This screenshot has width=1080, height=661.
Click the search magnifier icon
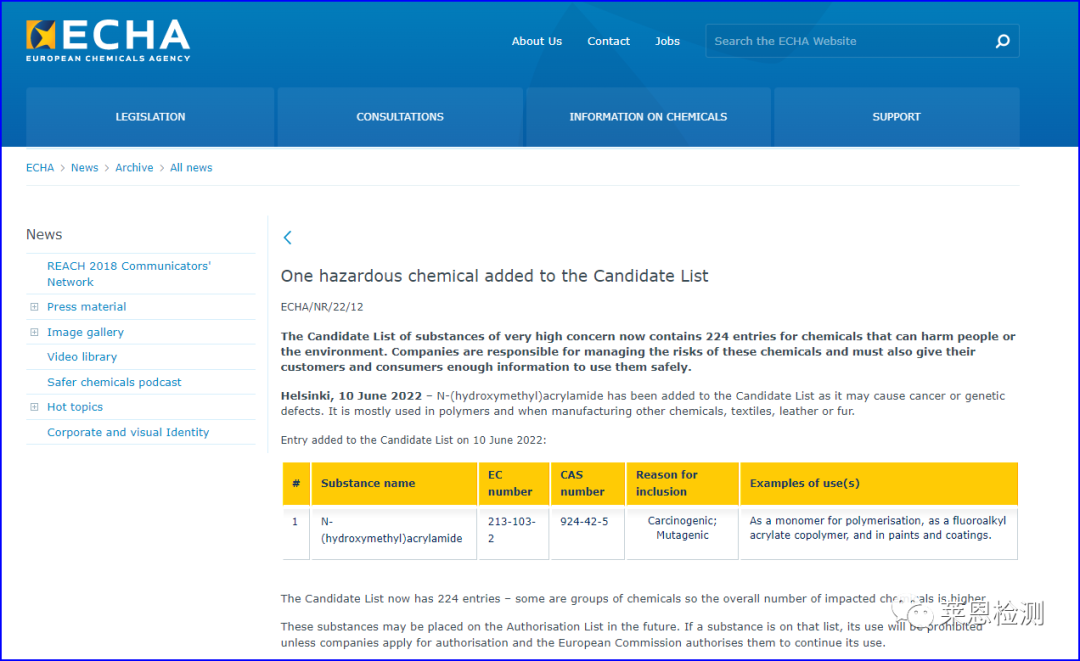tap(1002, 41)
